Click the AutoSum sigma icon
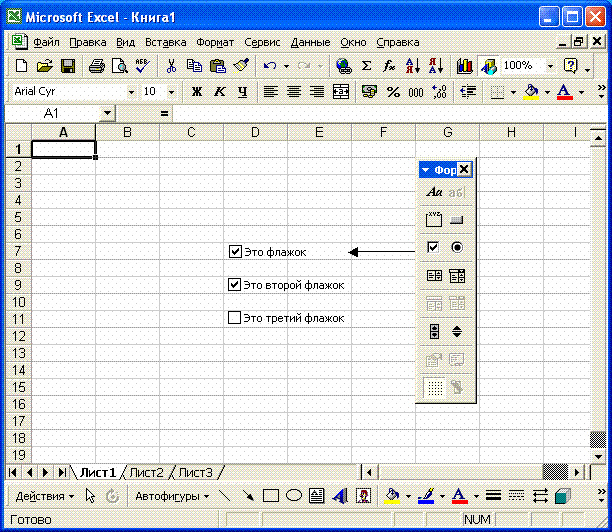612x532 pixels. (x=366, y=66)
